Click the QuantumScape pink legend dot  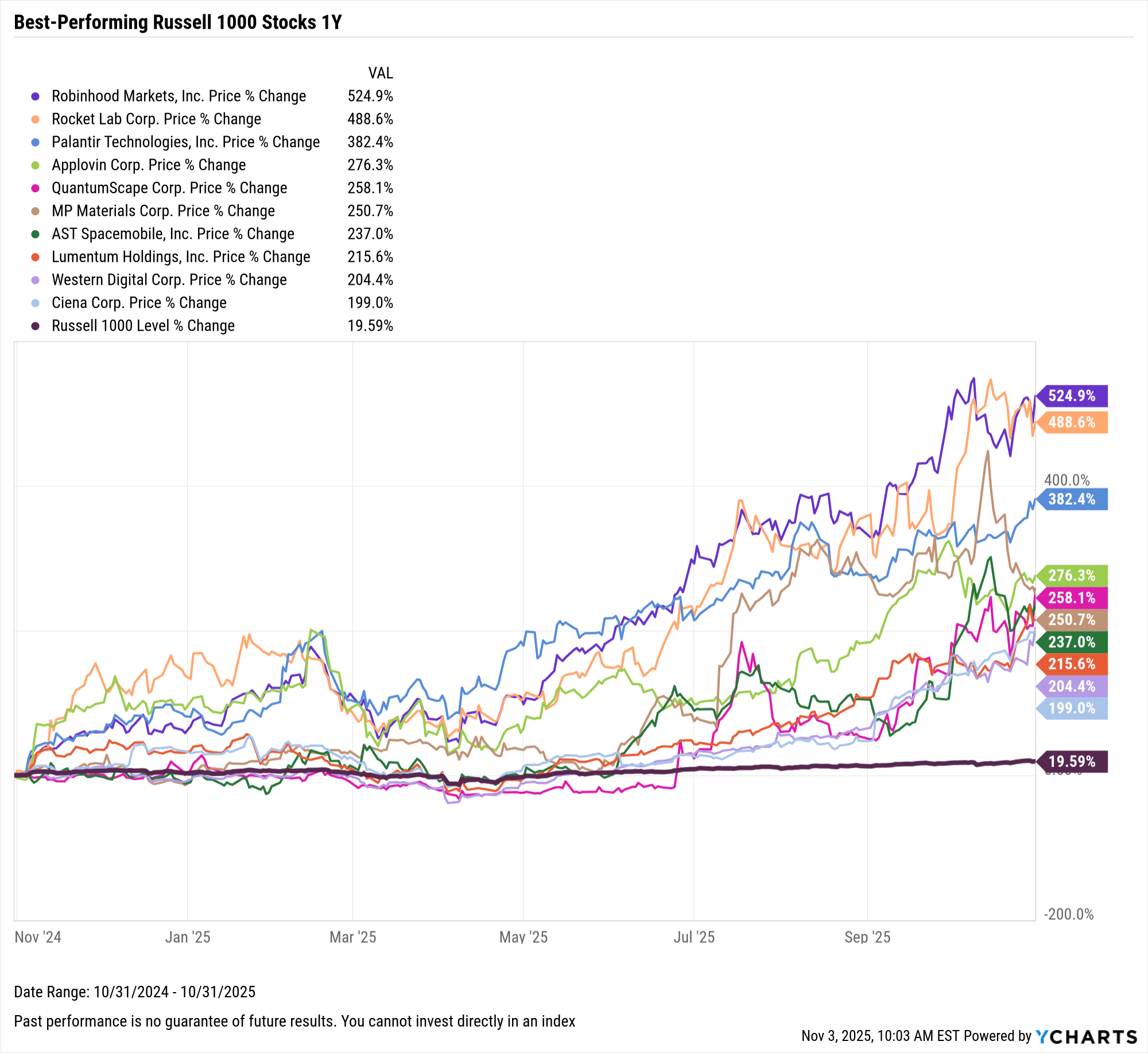coord(36,188)
